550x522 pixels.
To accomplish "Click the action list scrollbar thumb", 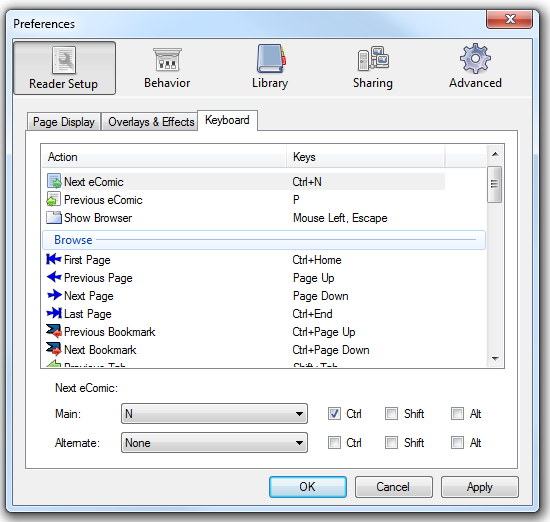I will click(x=495, y=184).
